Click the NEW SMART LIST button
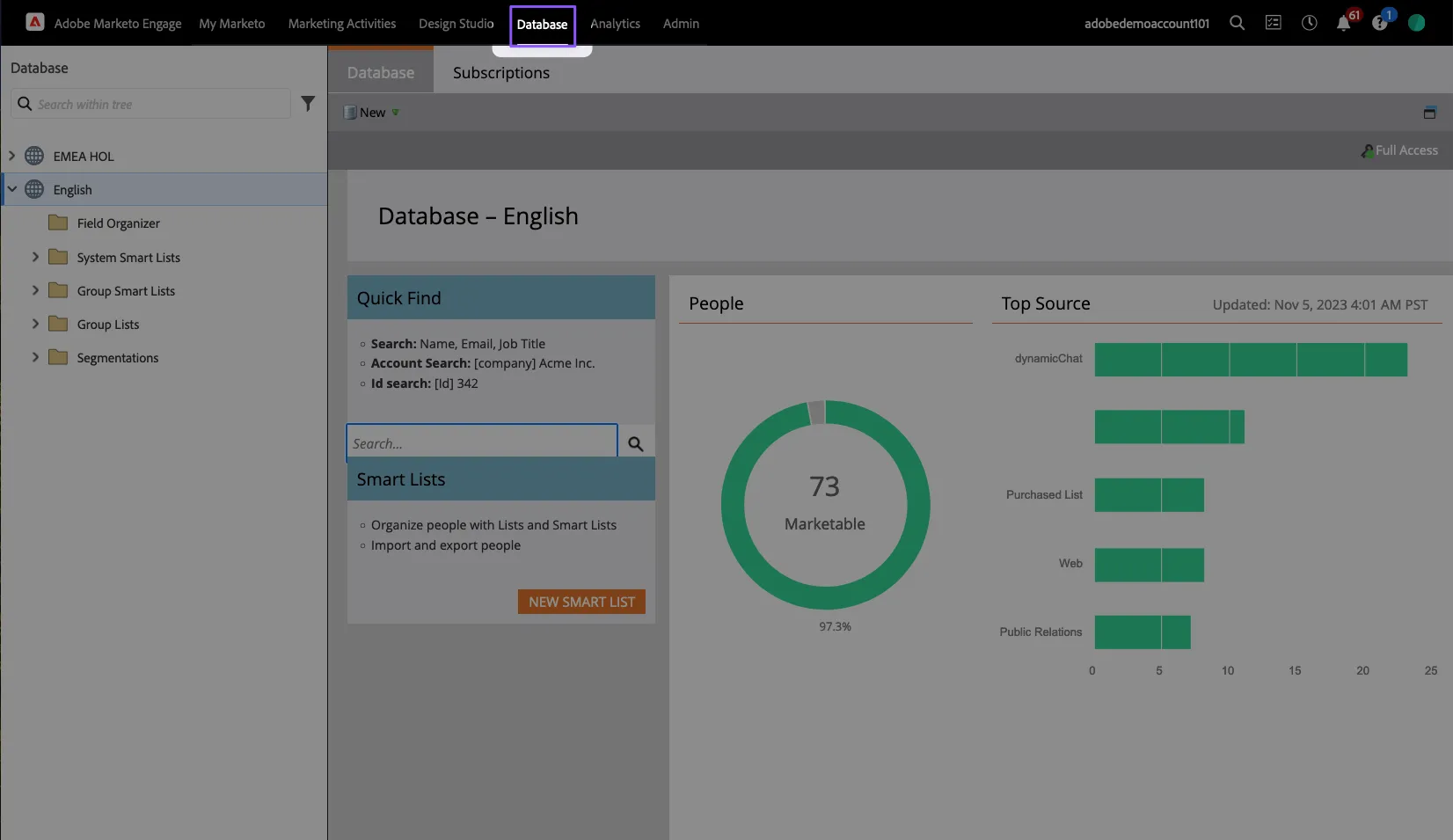 coord(581,602)
